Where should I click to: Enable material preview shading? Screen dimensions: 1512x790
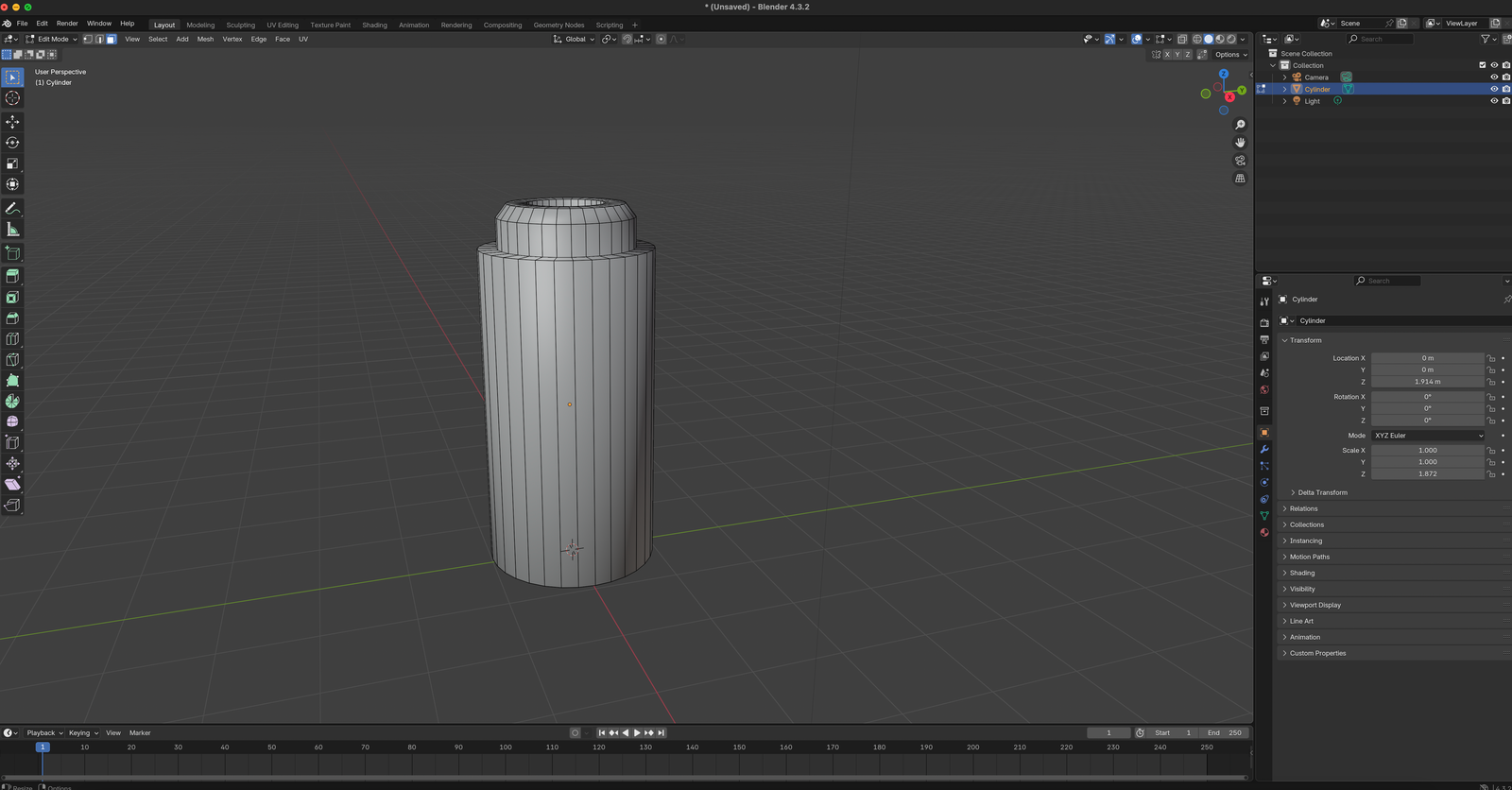click(x=1220, y=39)
